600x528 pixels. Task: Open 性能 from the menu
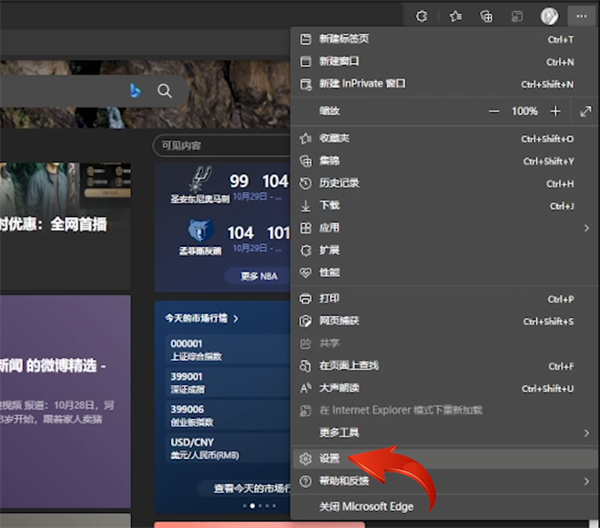click(x=444, y=273)
